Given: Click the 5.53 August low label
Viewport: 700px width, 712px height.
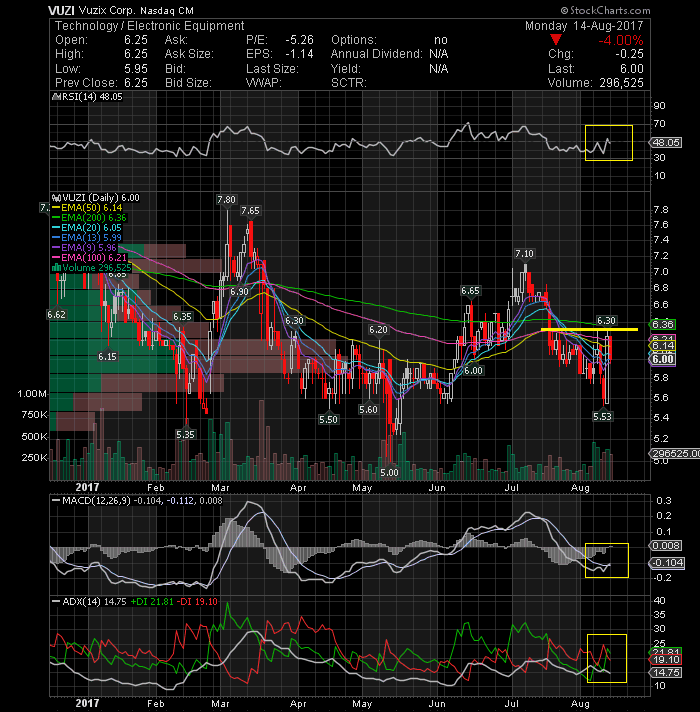Looking at the screenshot, I should coord(602,416).
